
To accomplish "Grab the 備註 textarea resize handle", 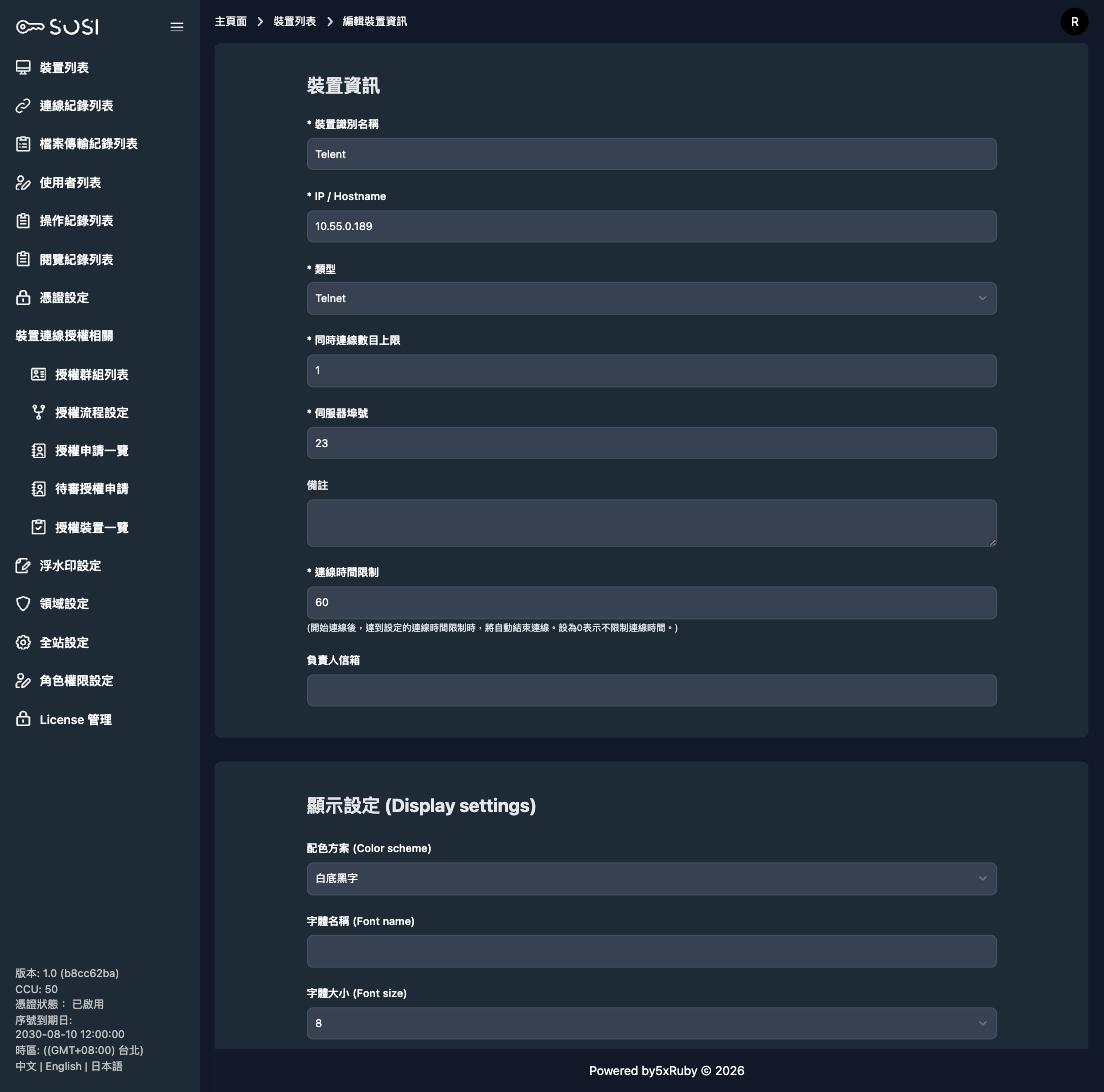I will point(992,542).
